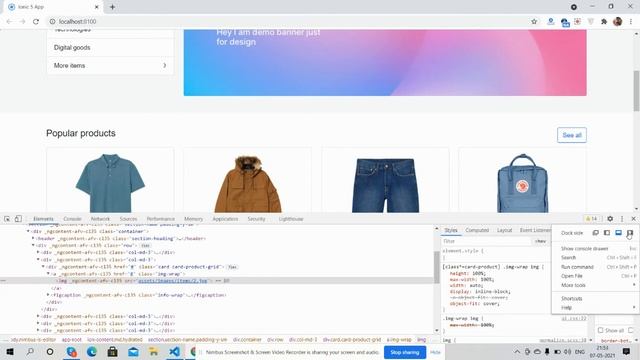Open the Application tab

(225, 219)
